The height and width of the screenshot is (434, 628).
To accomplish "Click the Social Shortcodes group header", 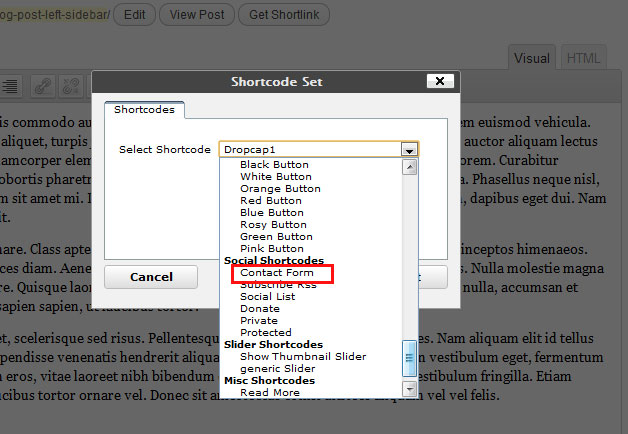I will 274,261.
